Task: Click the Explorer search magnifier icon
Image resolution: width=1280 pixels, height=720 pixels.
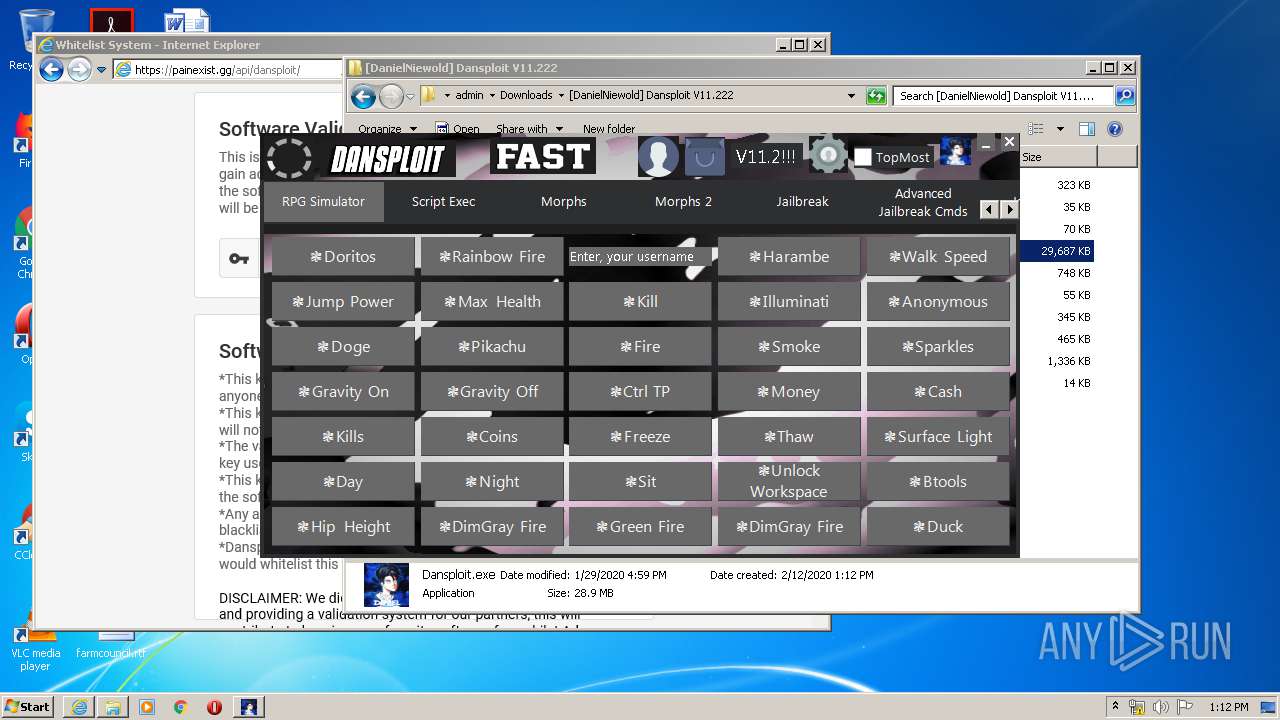Action: [x=1125, y=96]
